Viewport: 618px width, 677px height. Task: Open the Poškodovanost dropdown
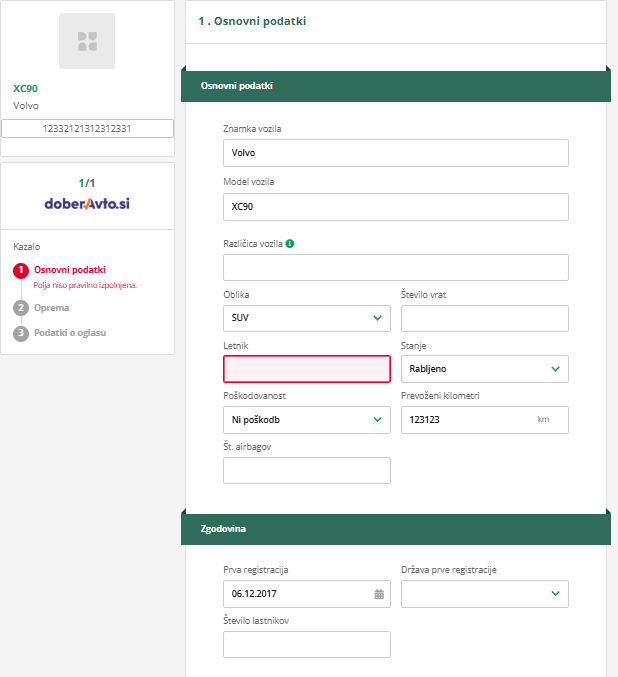pyautogui.click(x=306, y=420)
